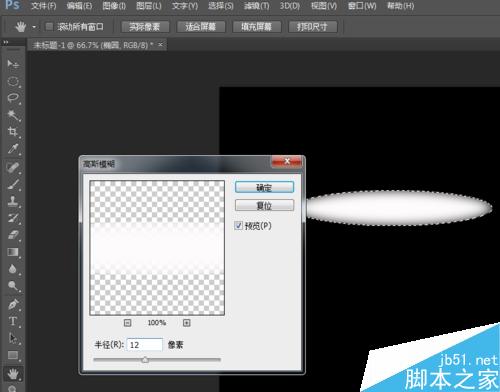Select the Brush tool
This screenshot has width=500, height=392.
(13, 184)
